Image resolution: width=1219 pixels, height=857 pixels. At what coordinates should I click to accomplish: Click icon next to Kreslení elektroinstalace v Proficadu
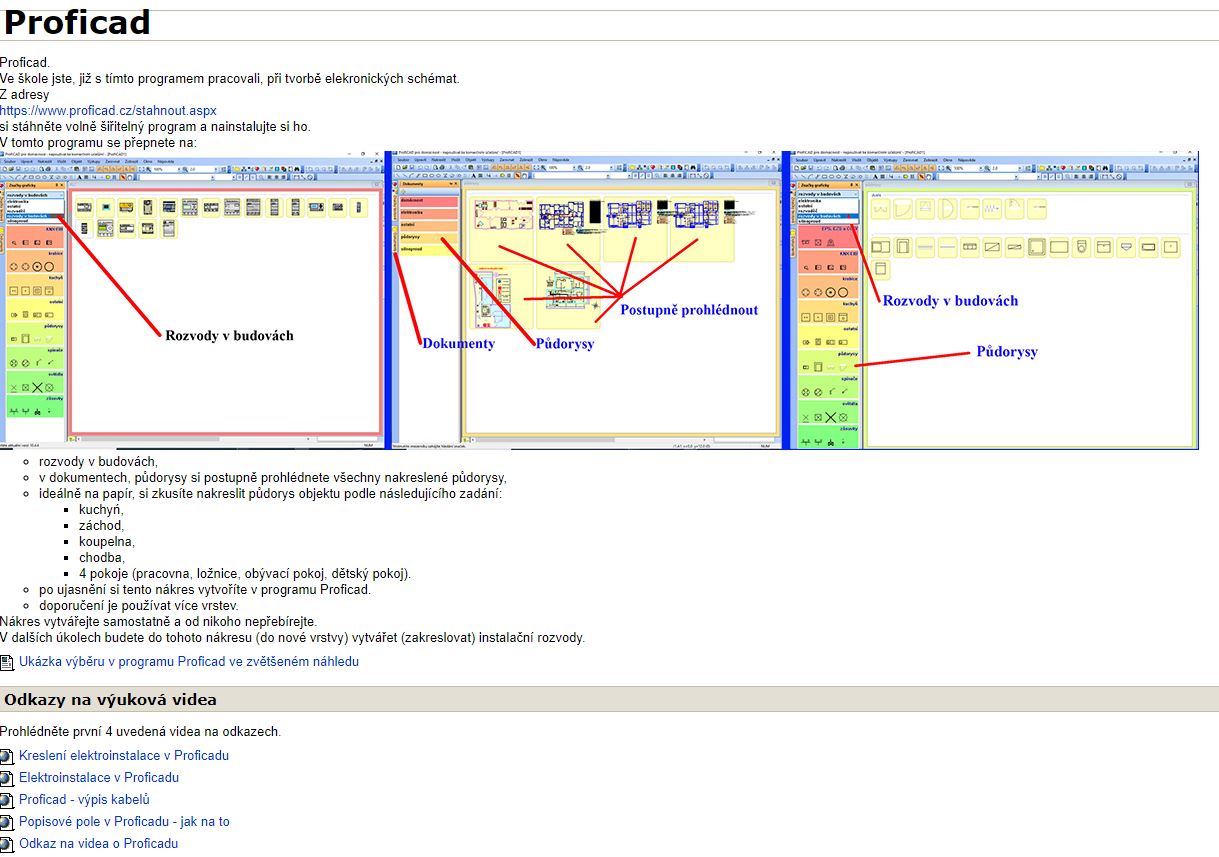(8, 756)
